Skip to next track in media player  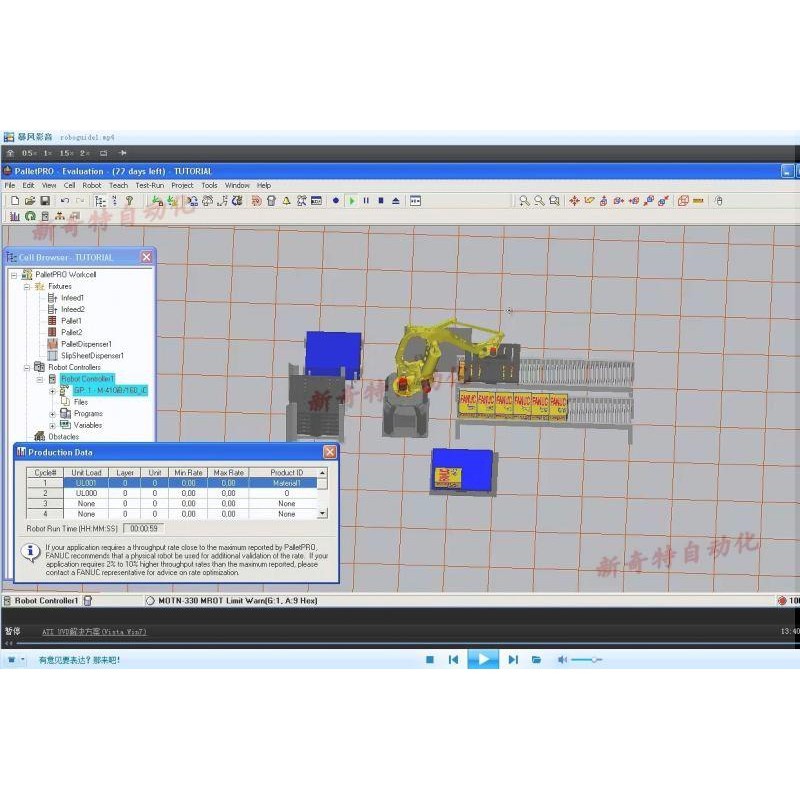[x=513, y=660]
